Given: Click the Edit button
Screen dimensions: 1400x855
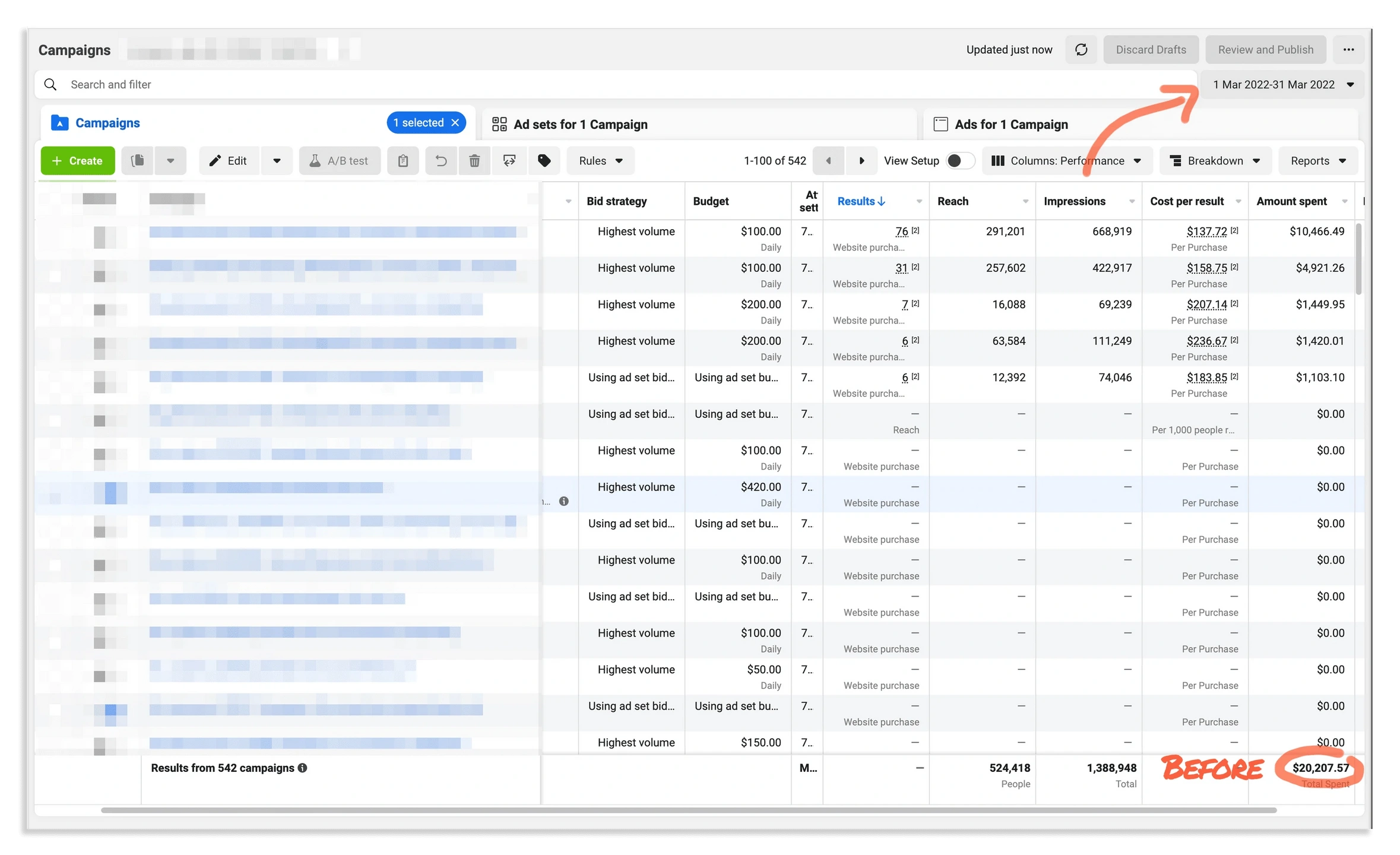Looking at the screenshot, I should [x=229, y=161].
